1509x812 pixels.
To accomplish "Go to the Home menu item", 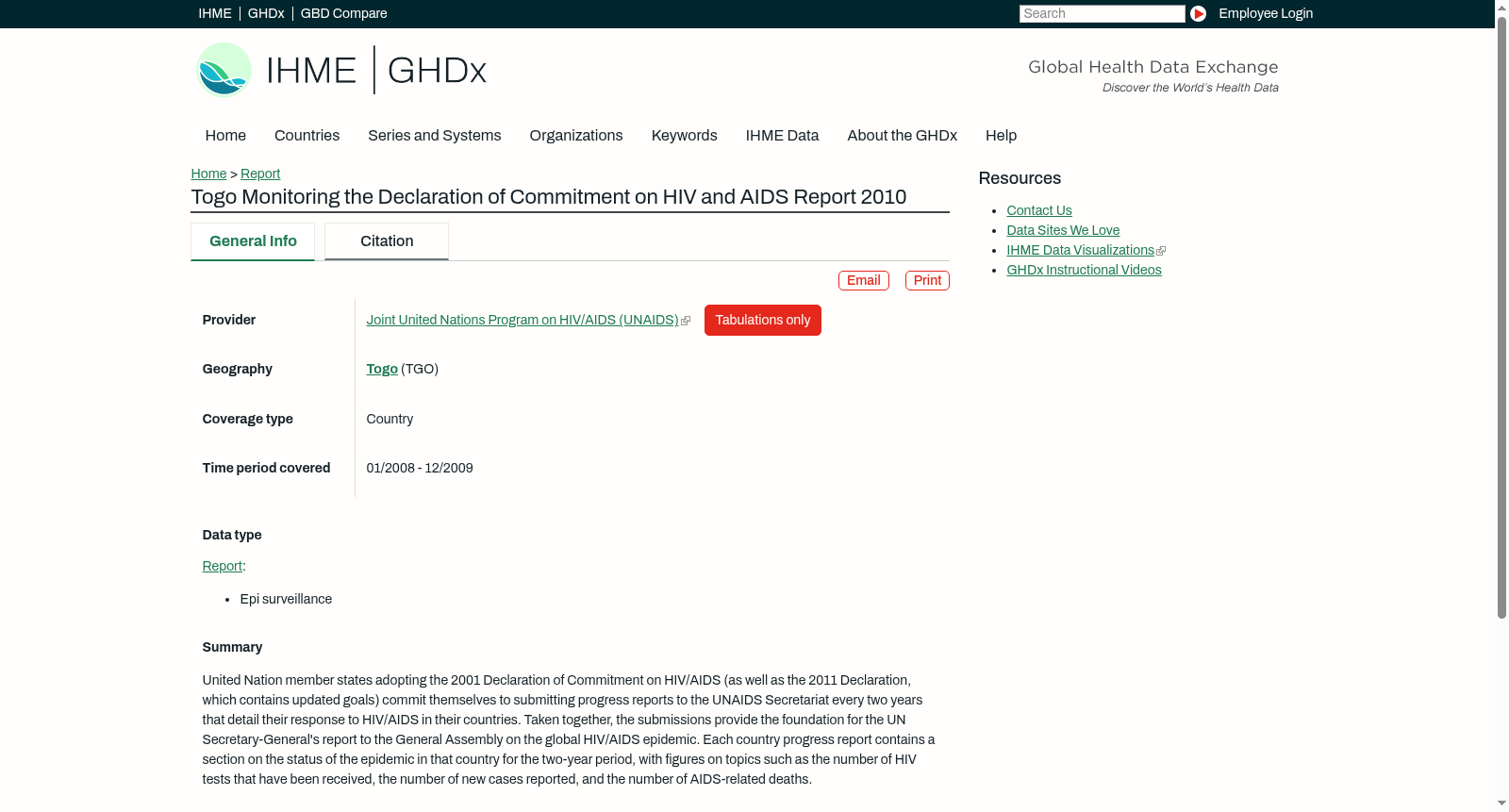I will (x=225, y=136).
